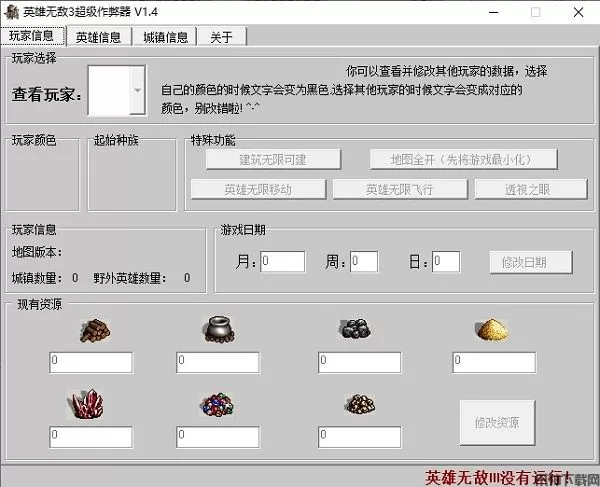Click the 地图版本 label text
600x487 pixels.
[x=37, y=252]
